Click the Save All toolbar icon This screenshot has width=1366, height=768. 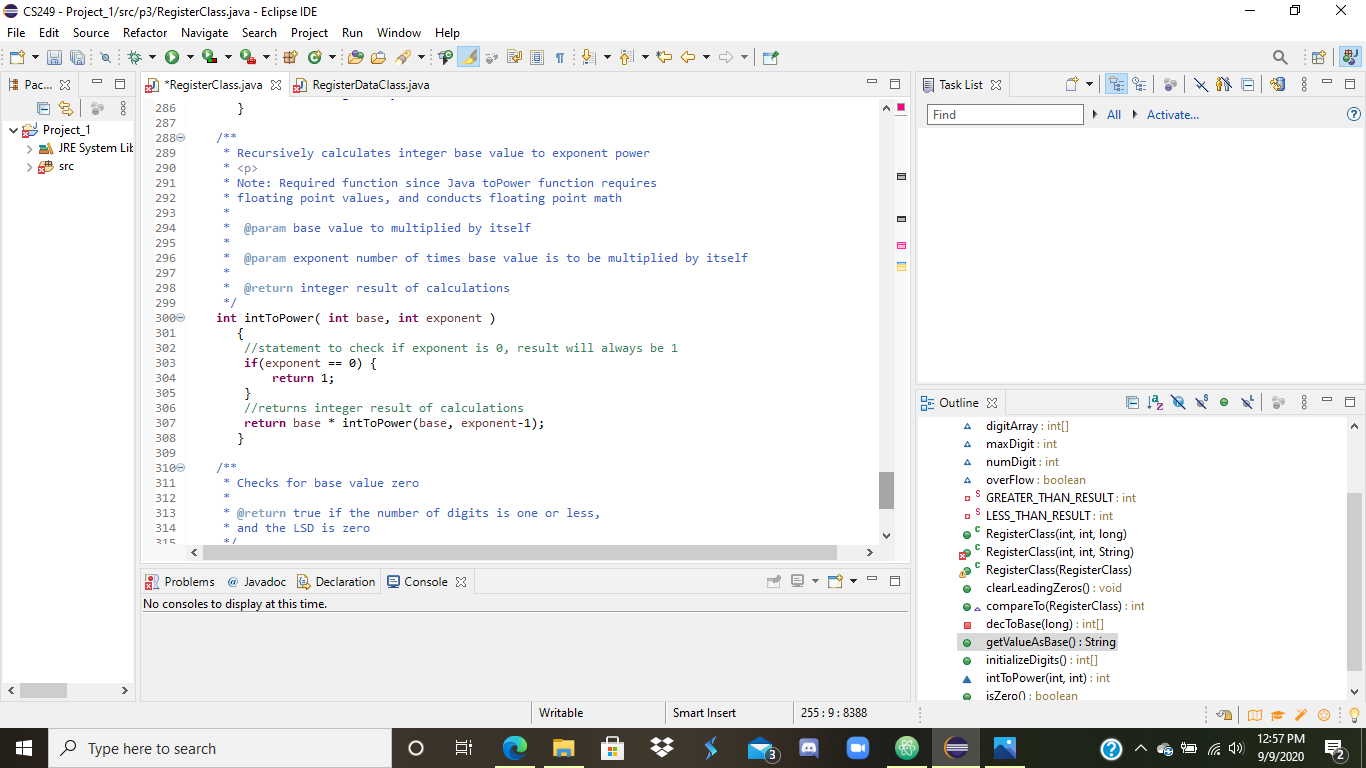(x=77, y=58)
